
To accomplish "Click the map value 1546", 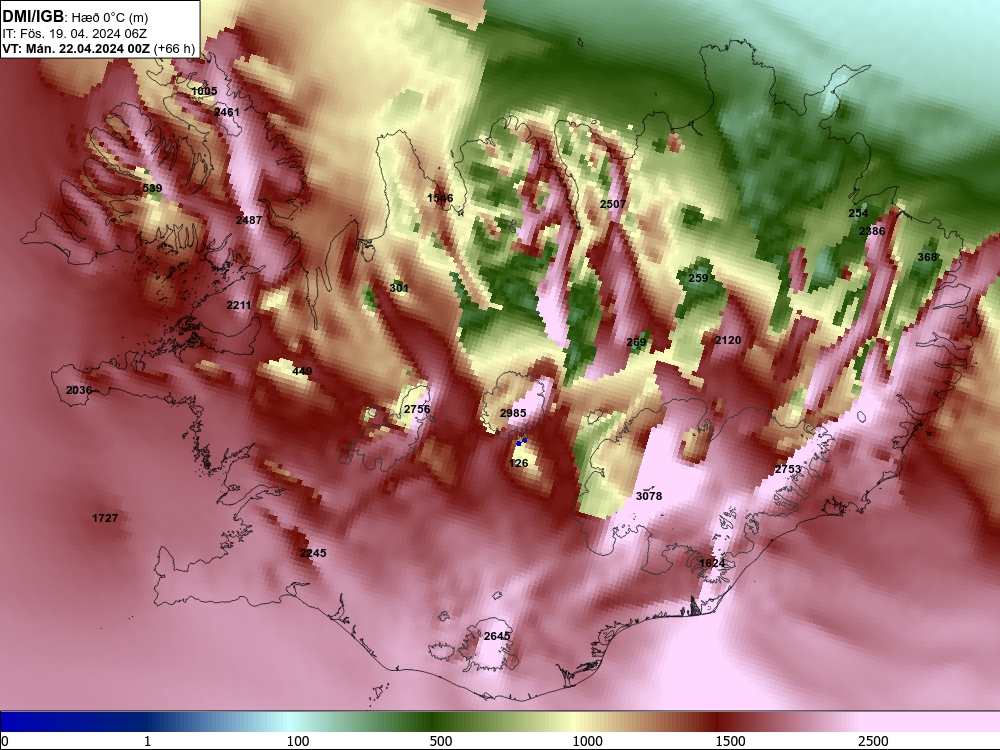I will click(440, 198).
